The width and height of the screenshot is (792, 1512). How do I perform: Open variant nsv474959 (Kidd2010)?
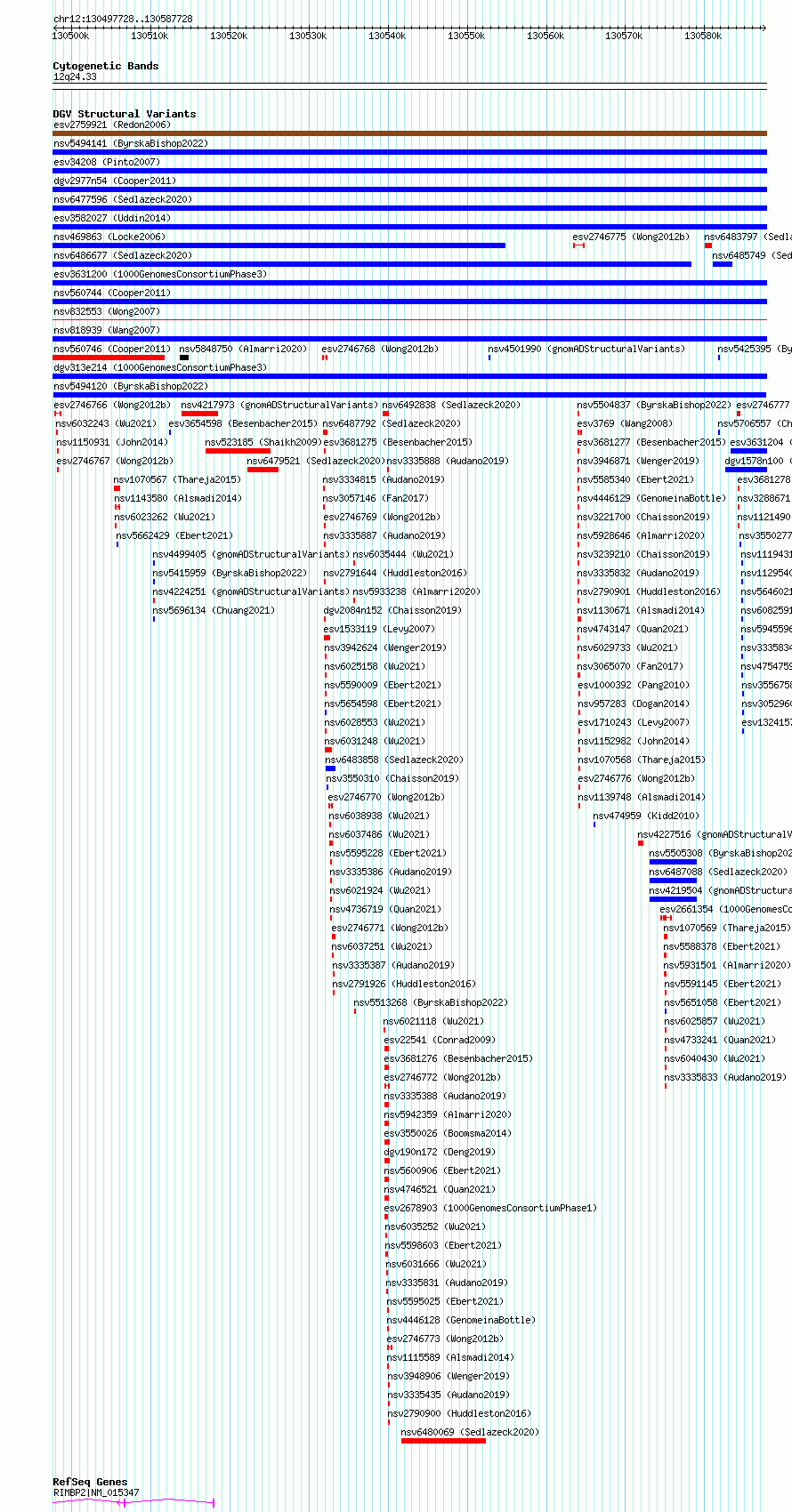pyautogui.click(x=647, y=816)
